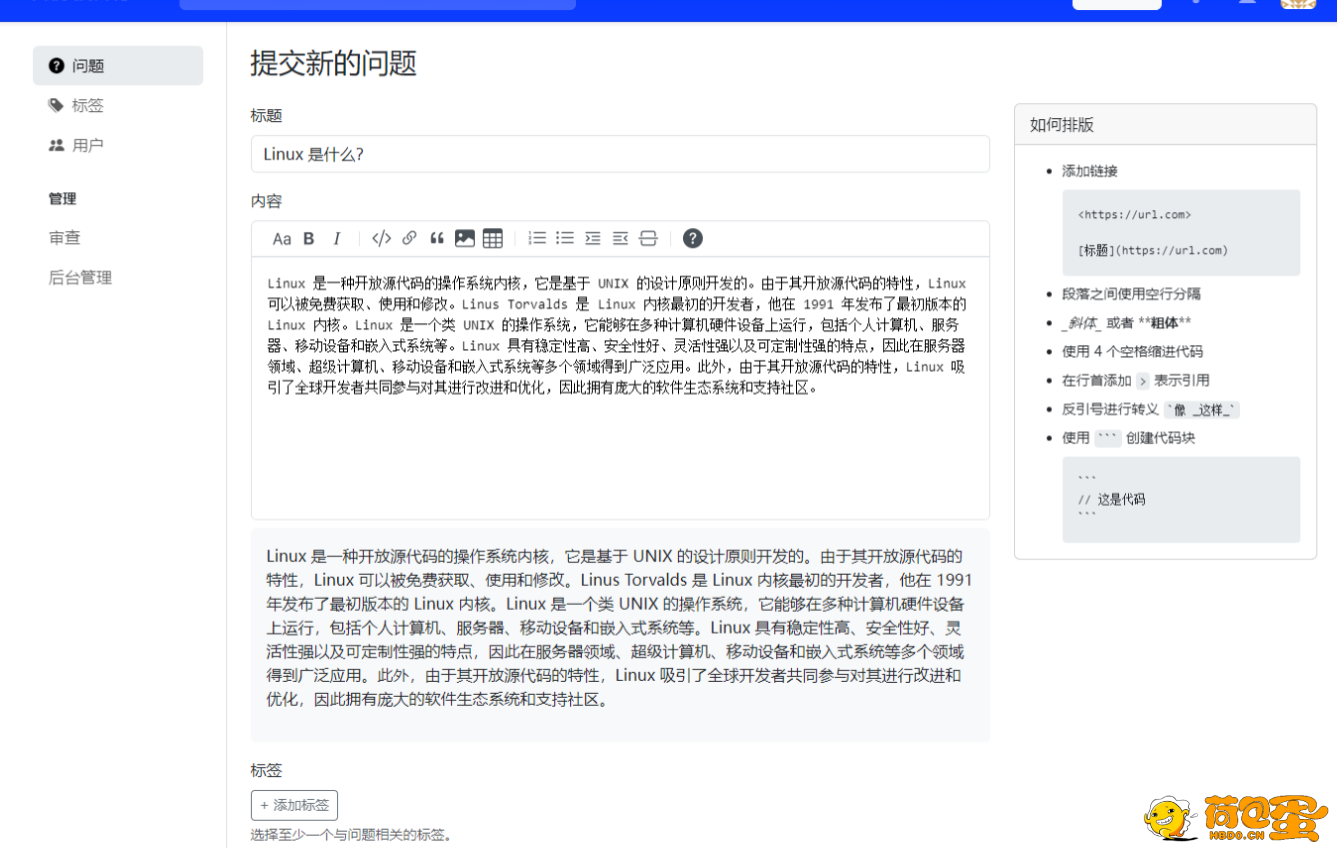
Task: Insert an image using the picture icon
Action: click(x=465, y=238)
